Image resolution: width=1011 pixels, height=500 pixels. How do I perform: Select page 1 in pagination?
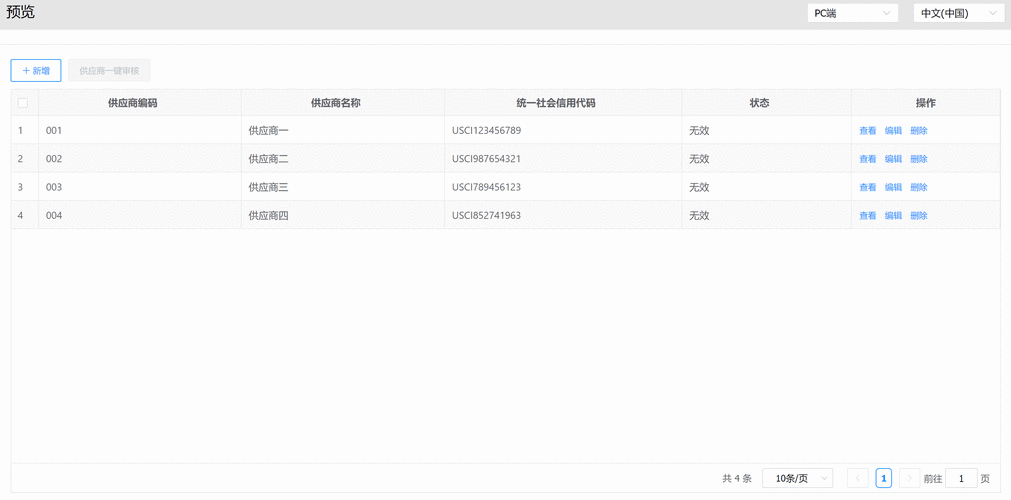tap(883, 479)
